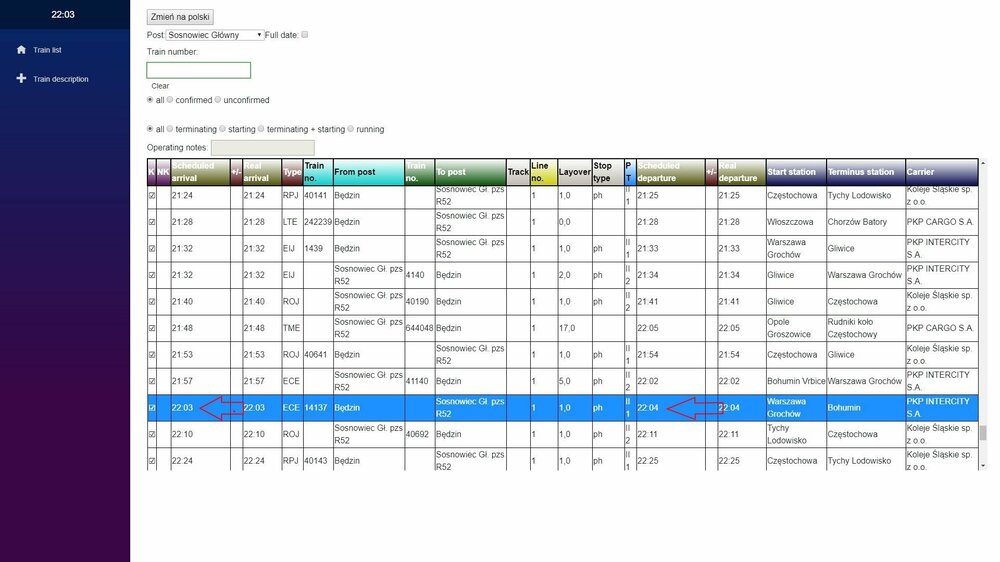The width and height of the screenshot is (1000, 562).
Task: Click inside the Train number input field
Action: (x=198, y=70)
